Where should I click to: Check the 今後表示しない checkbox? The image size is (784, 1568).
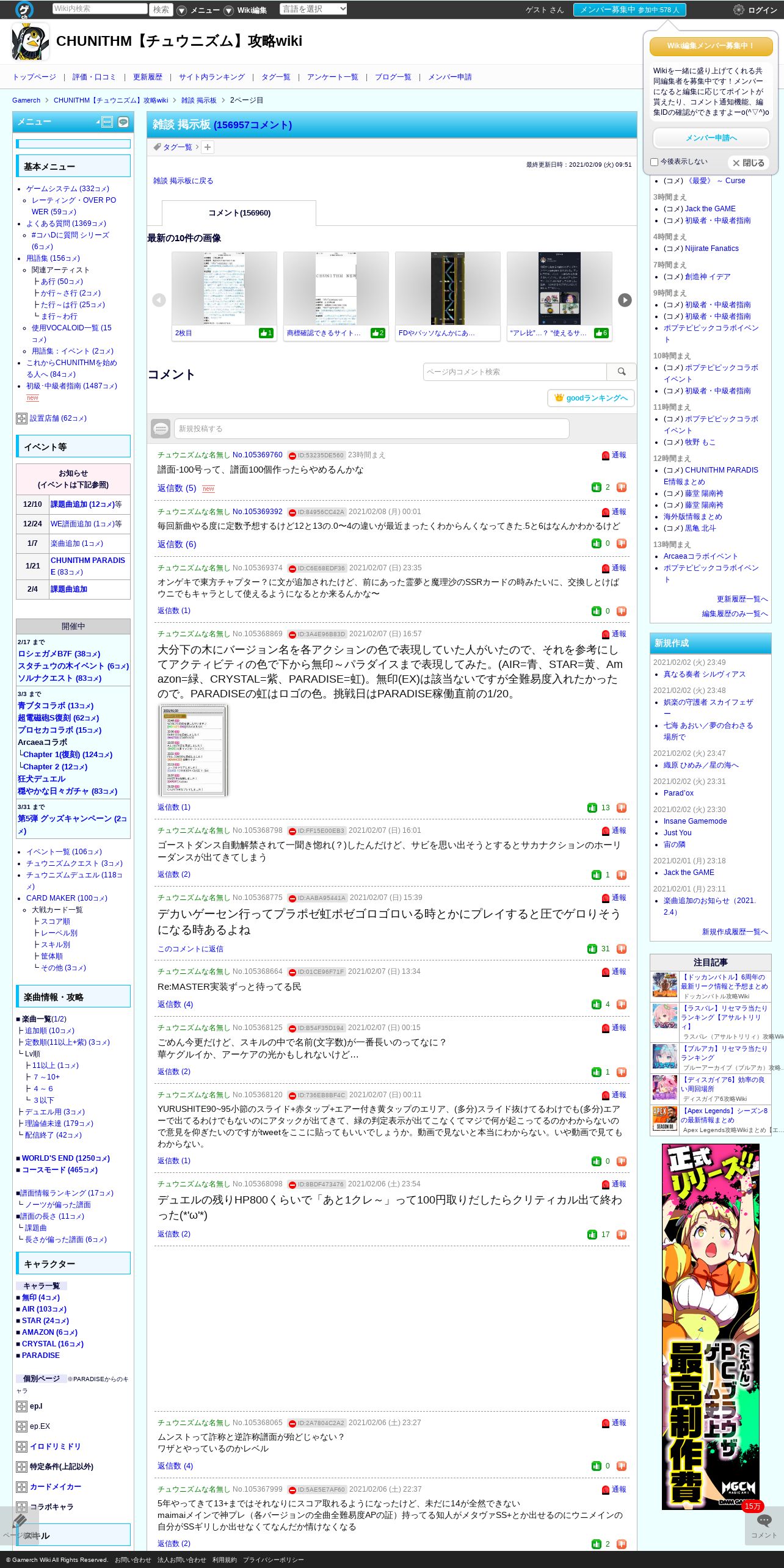654,162
